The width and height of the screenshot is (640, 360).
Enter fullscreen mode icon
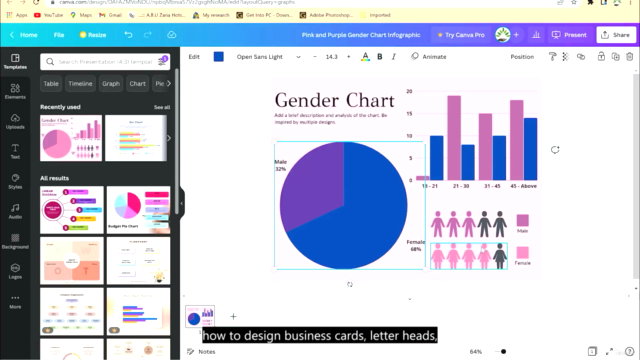[x=609, y=351]
